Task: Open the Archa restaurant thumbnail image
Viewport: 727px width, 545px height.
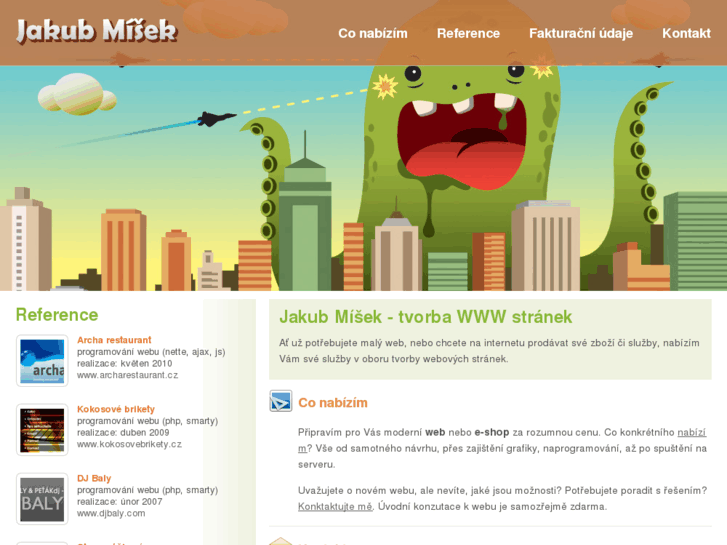Action: click(x=42, y=361)
